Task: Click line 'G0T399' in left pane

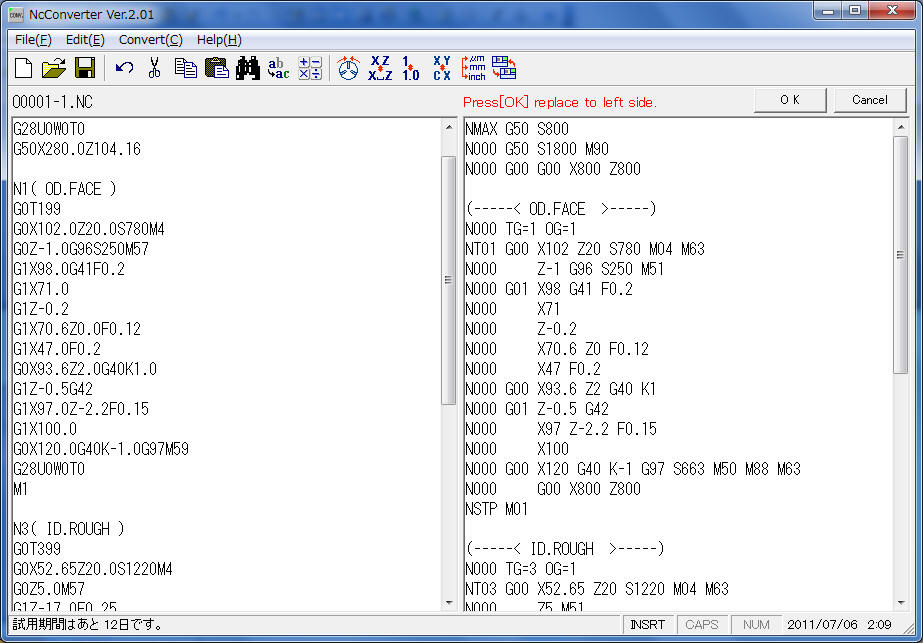Action: click(37, 549)
